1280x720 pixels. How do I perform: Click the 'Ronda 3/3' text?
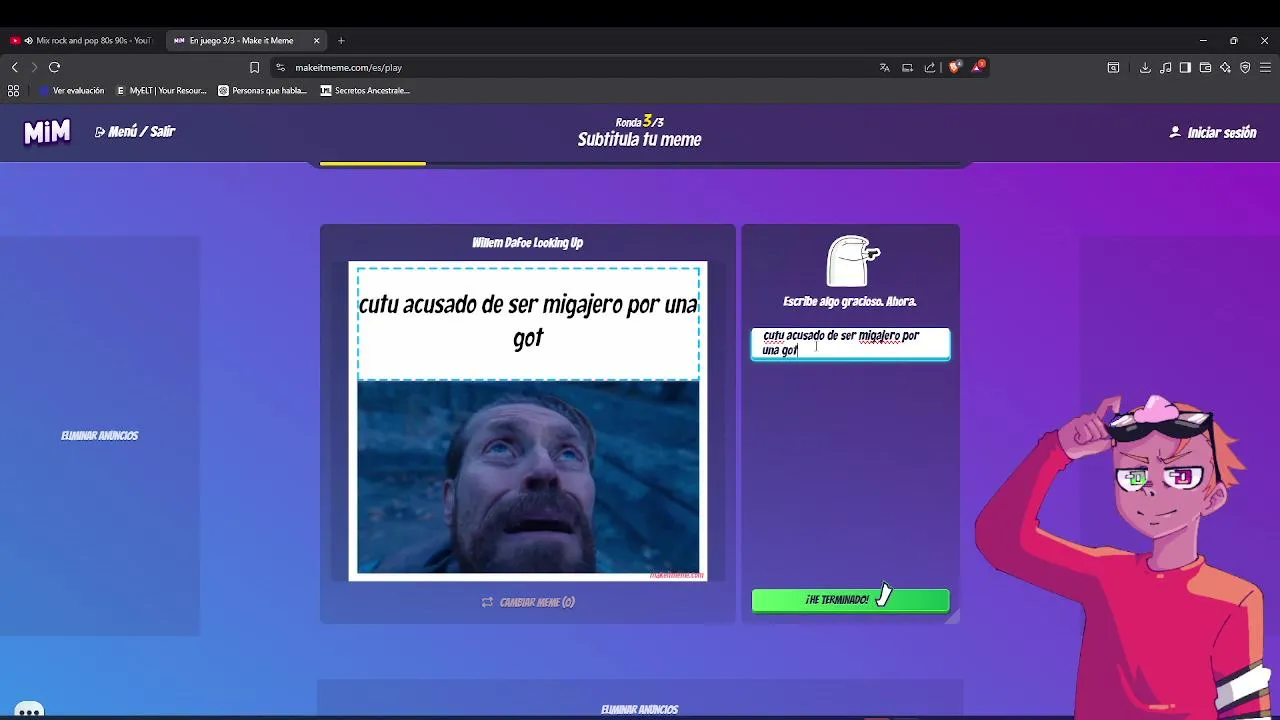pos(640,122)
